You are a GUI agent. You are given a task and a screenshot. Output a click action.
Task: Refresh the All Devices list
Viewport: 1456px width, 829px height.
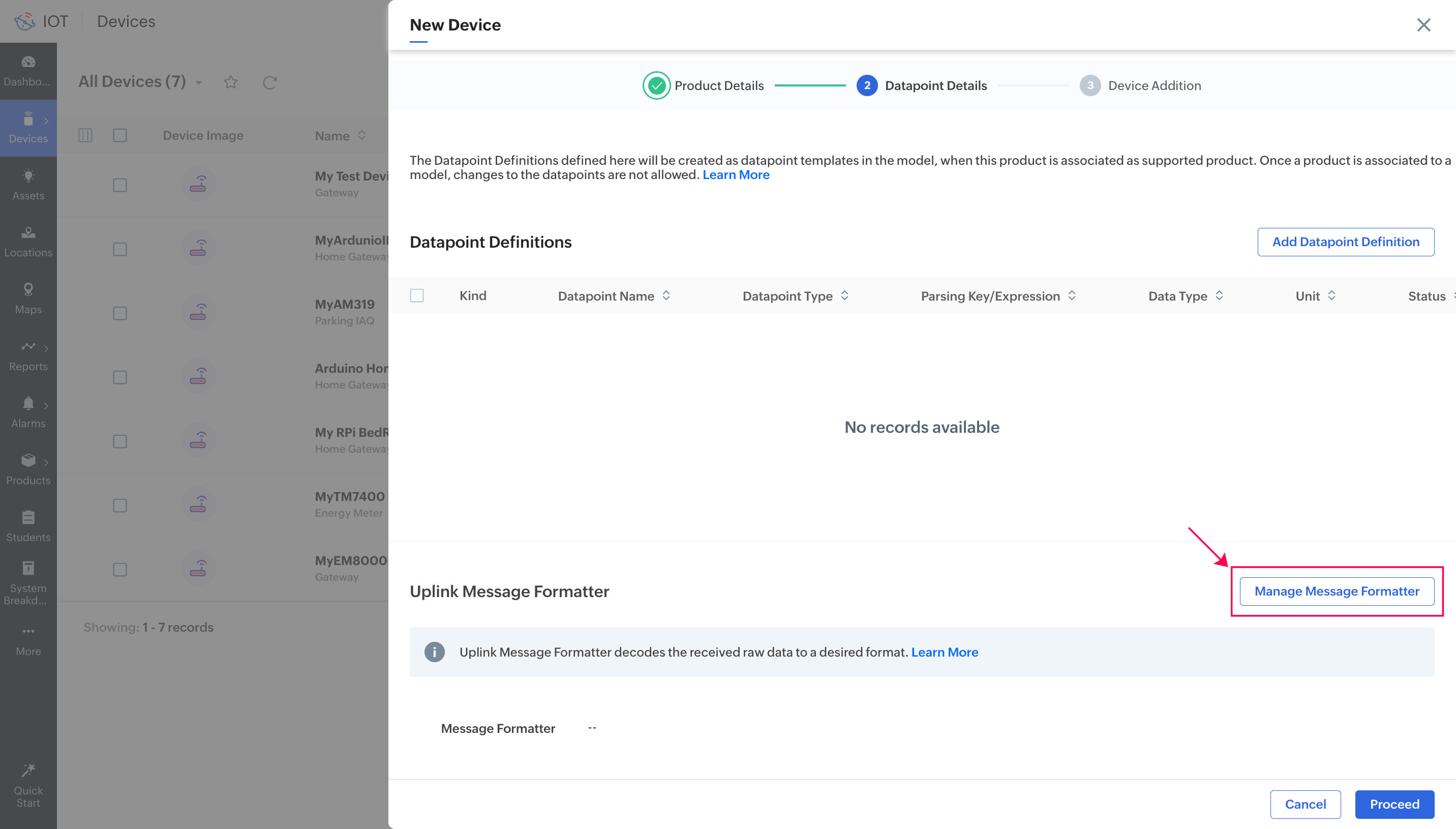(269, 83)
